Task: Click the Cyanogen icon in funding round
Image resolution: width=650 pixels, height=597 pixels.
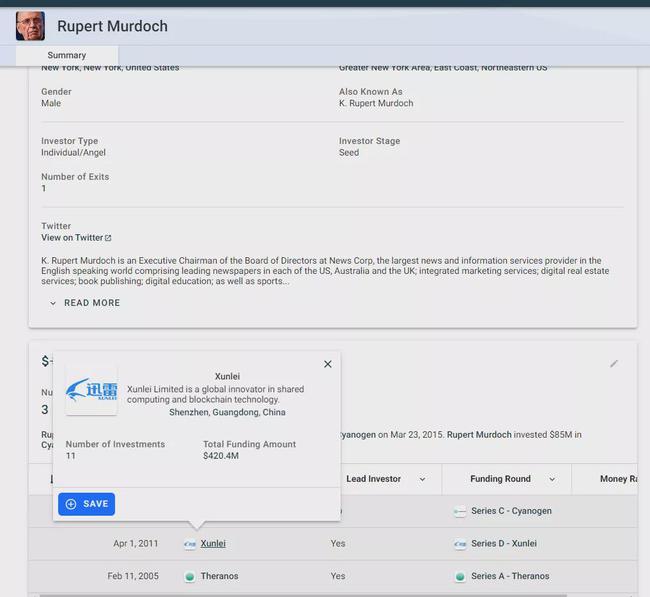Action: (x=459, y=511)
